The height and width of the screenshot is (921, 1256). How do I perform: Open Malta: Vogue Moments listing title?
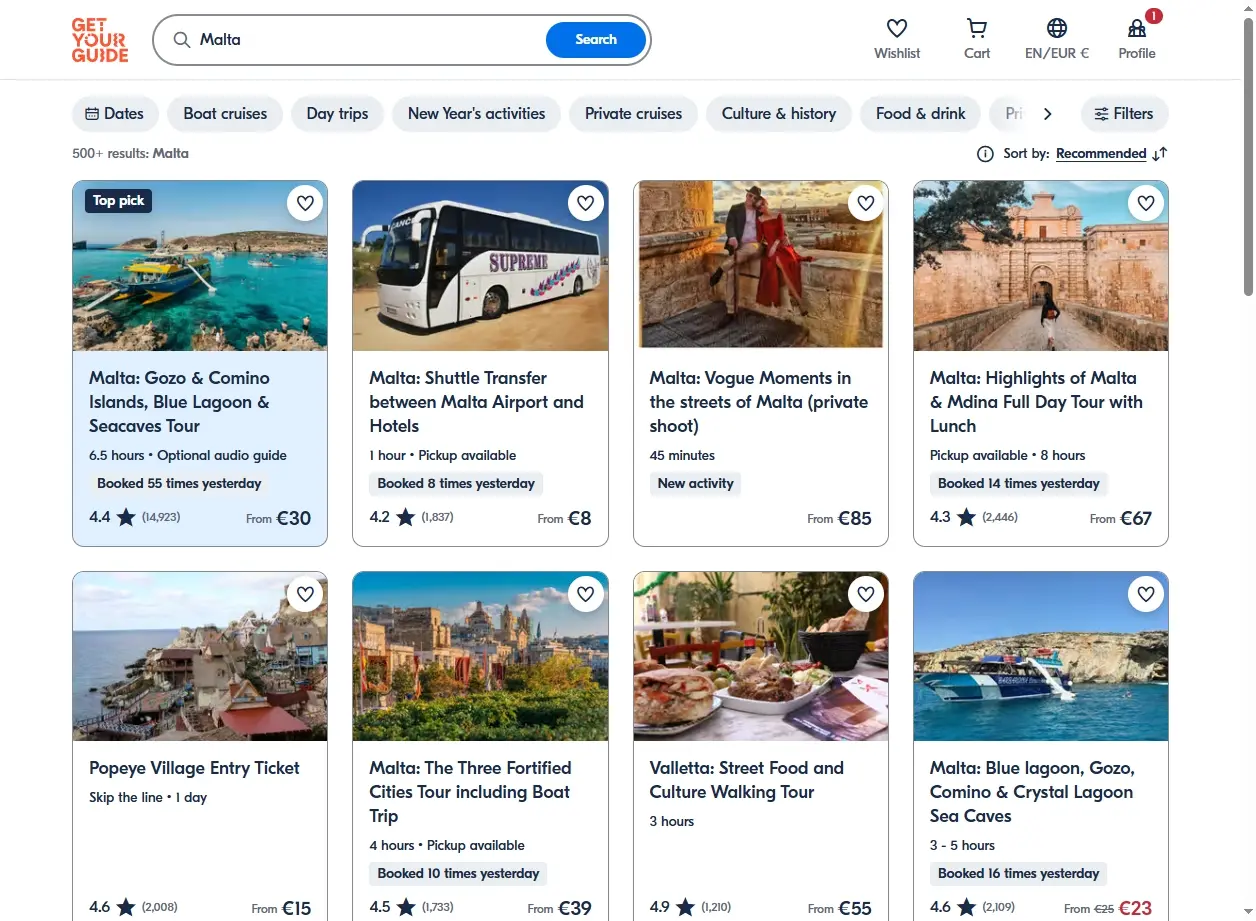(x=759, y=402)
